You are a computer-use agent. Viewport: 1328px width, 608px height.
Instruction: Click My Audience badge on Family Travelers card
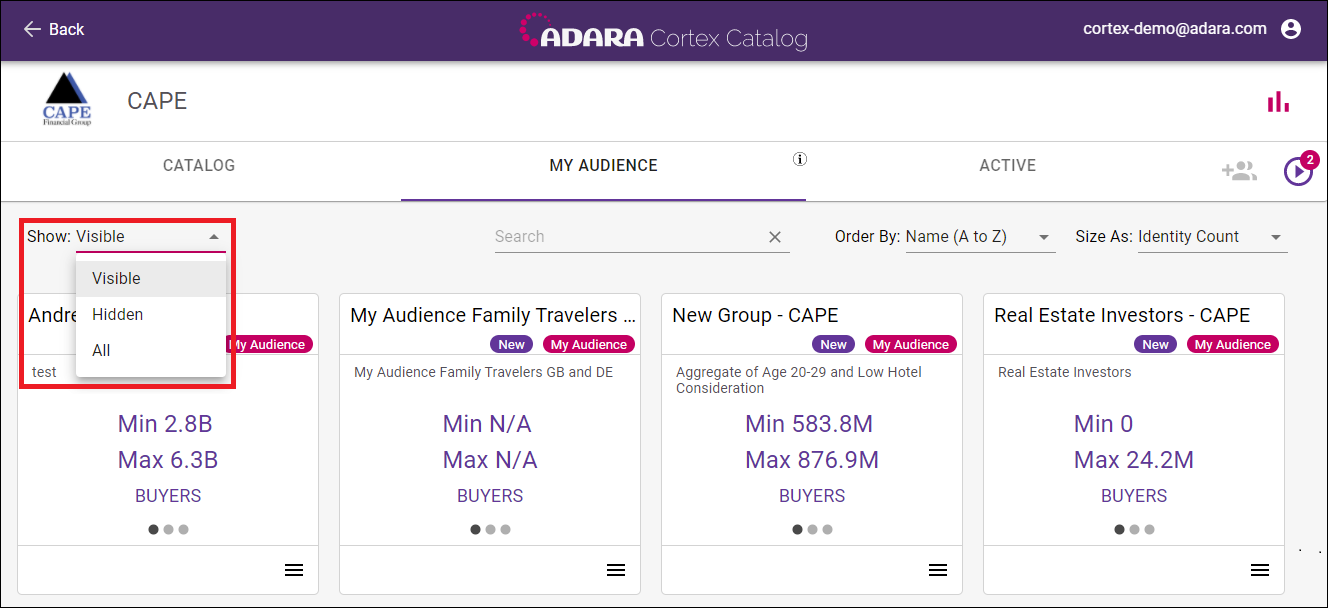click(589, 344)
